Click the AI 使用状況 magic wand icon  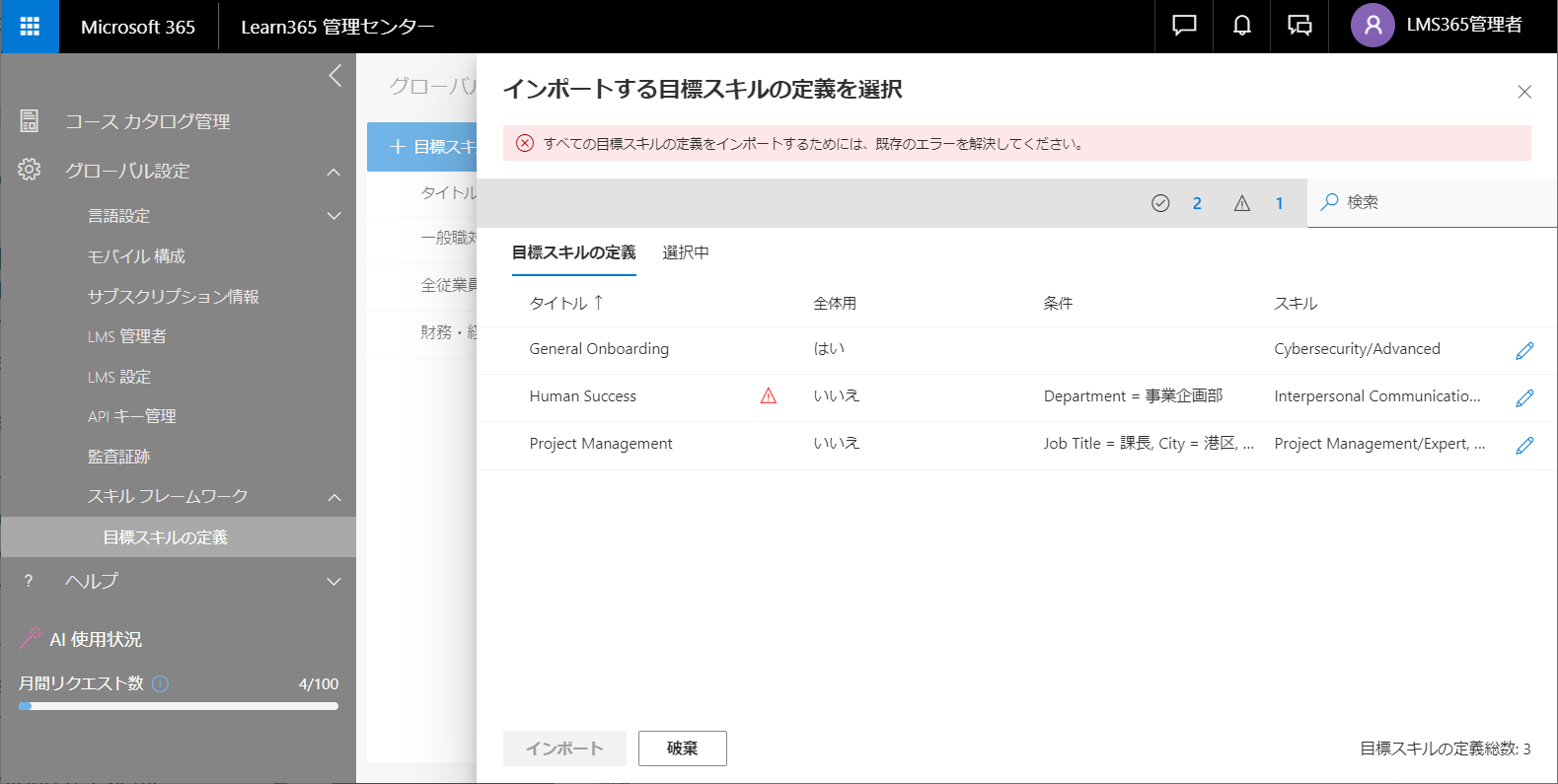click(x=30, y=638)
